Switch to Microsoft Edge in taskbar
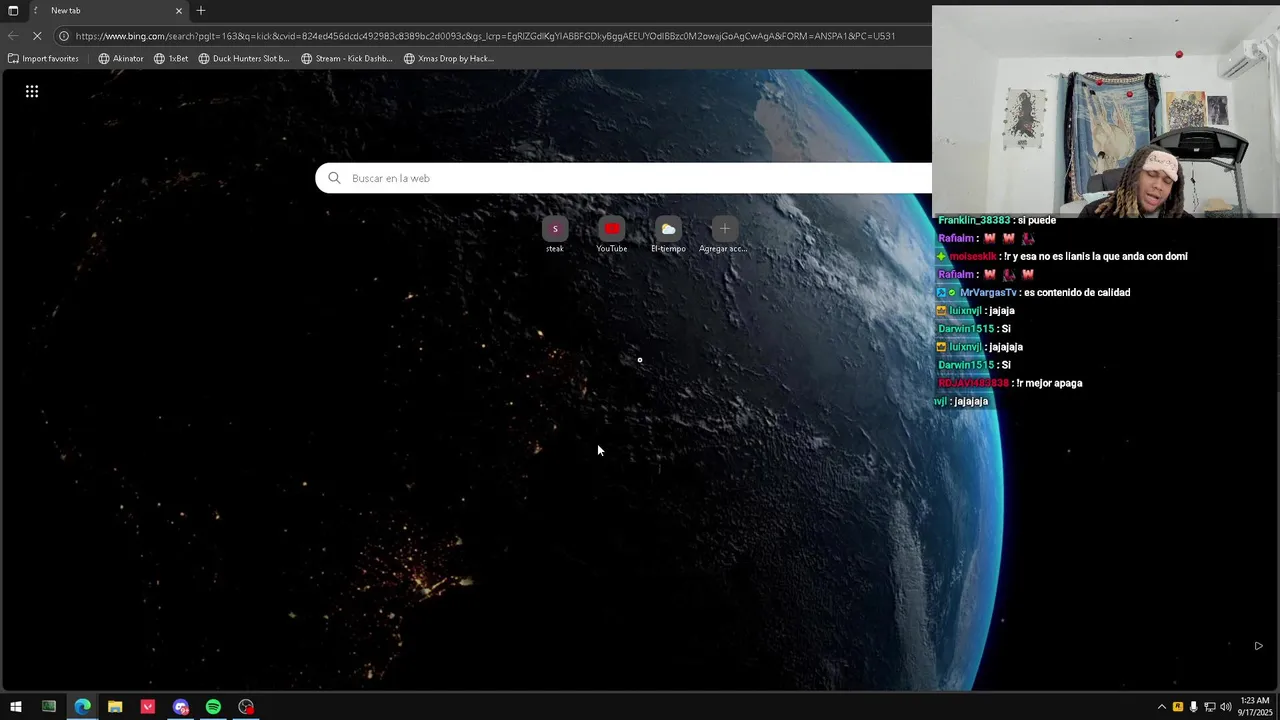1280x720 pixels. [x=82, y=707]
